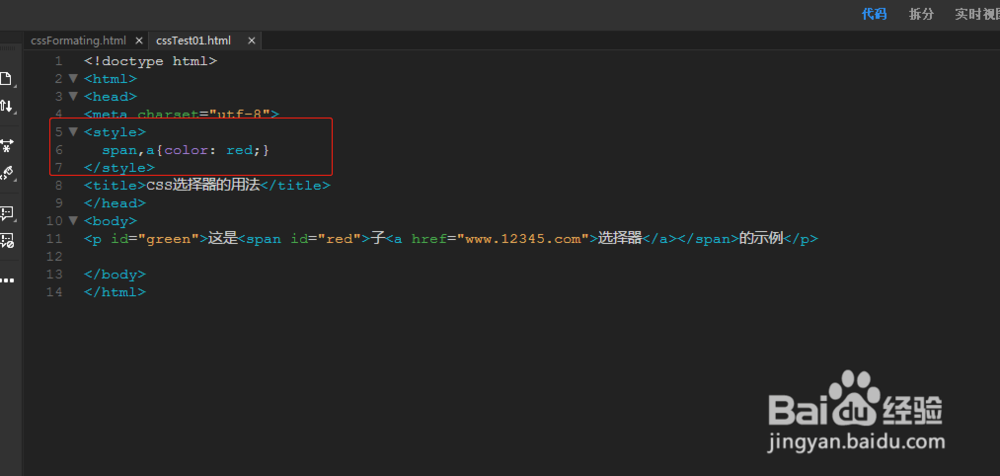Click the closing </body> tag
1000x476 pixels.
pyautogui.click(x=115, y=274)
